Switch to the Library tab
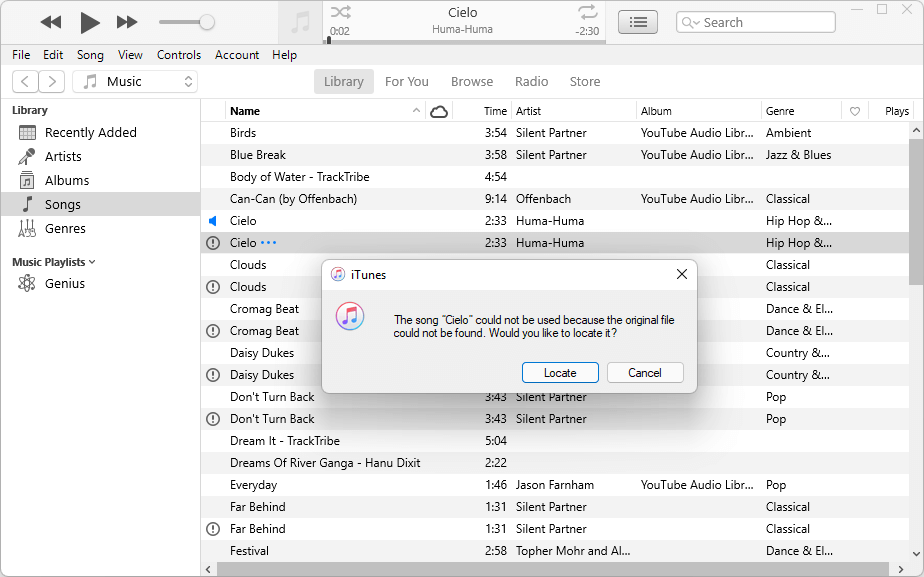Screen dimensions: 924x577 pos(344,81)
